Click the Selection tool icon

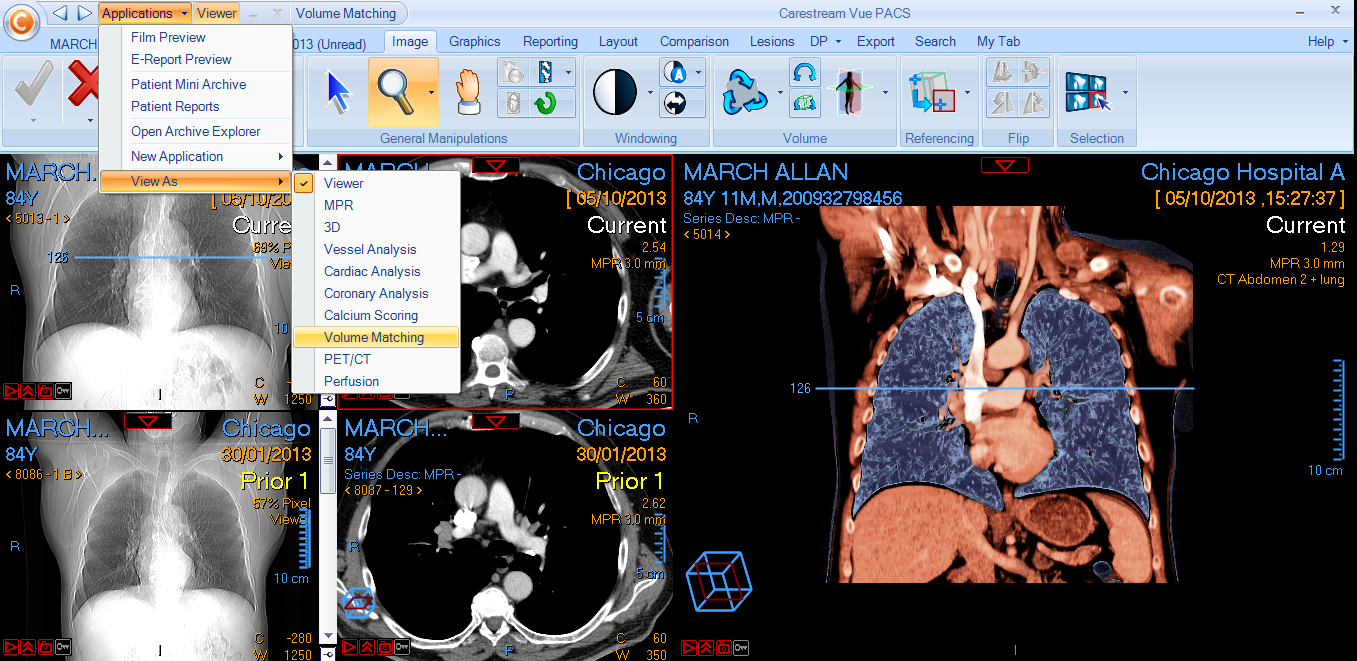(1089, 93)
